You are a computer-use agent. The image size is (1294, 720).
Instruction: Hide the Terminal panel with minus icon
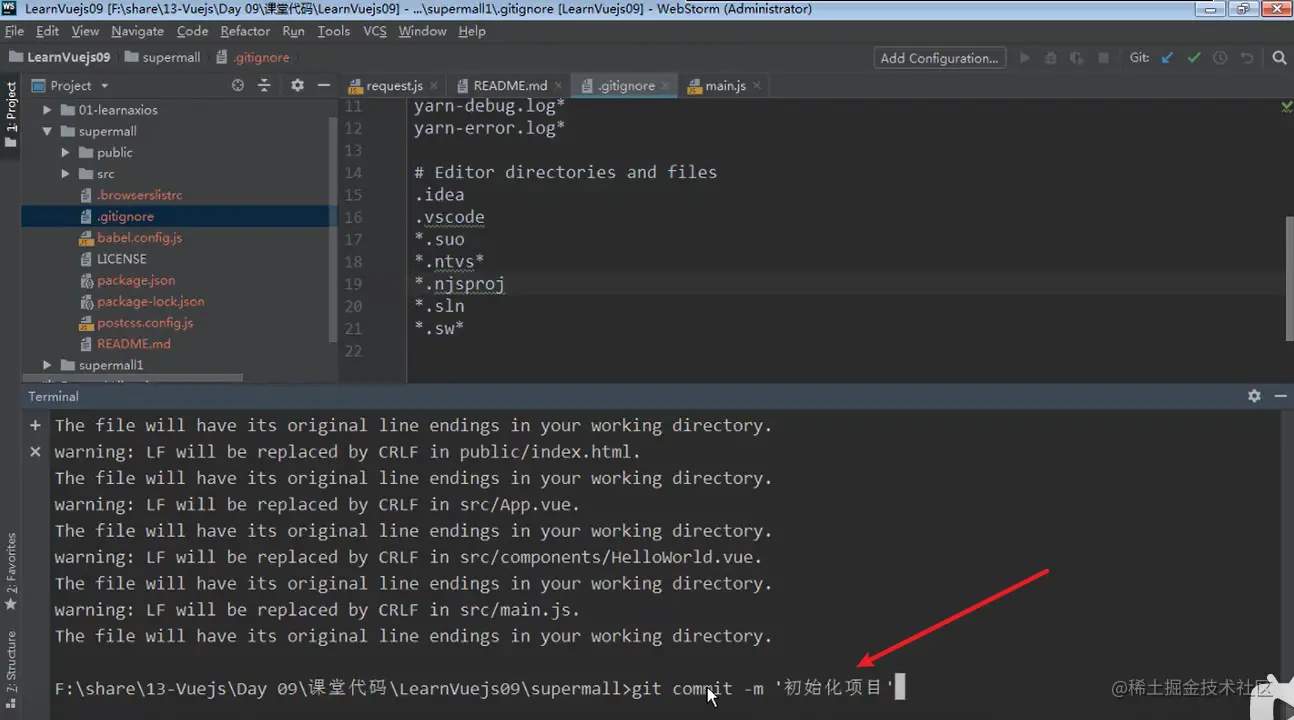click(x=1279, y=396)
